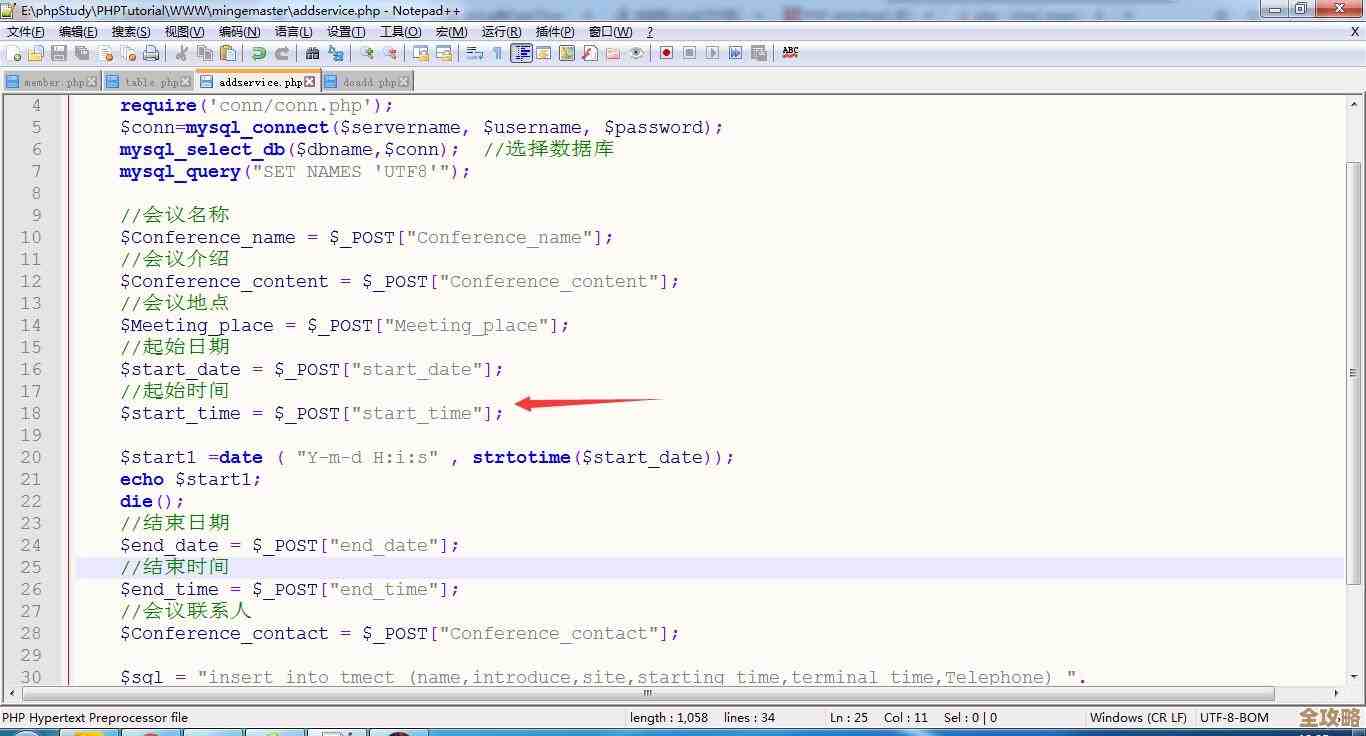Open Find with the binoculars icon

pos(313,53)
